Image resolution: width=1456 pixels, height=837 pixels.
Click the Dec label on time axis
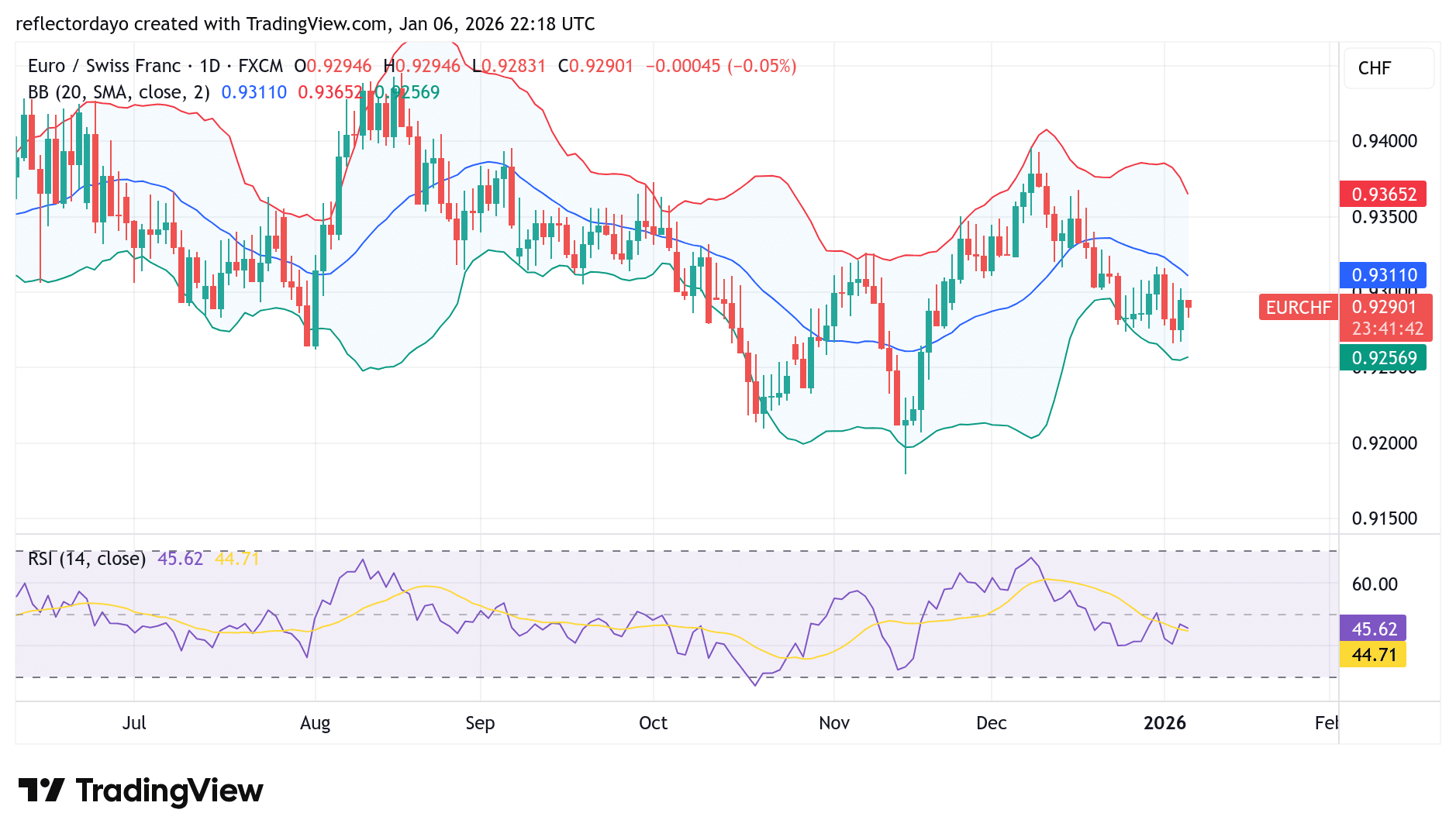pos(992,722)
